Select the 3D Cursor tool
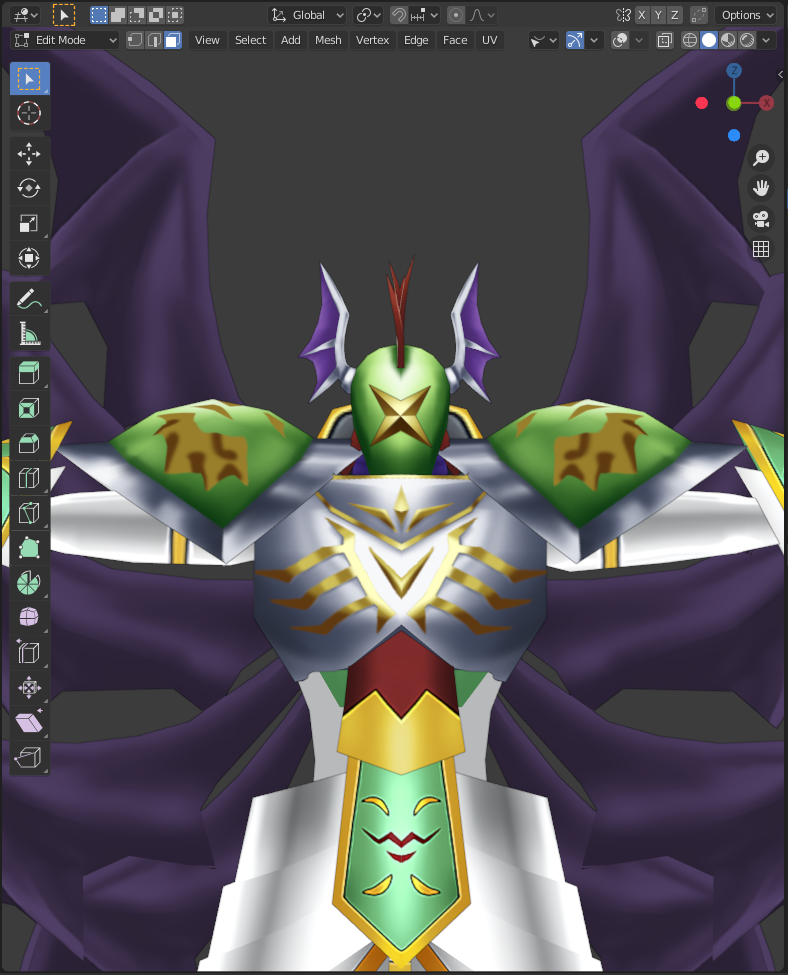Viewport: 788px width, 975px height. click(x=29, y=114)
